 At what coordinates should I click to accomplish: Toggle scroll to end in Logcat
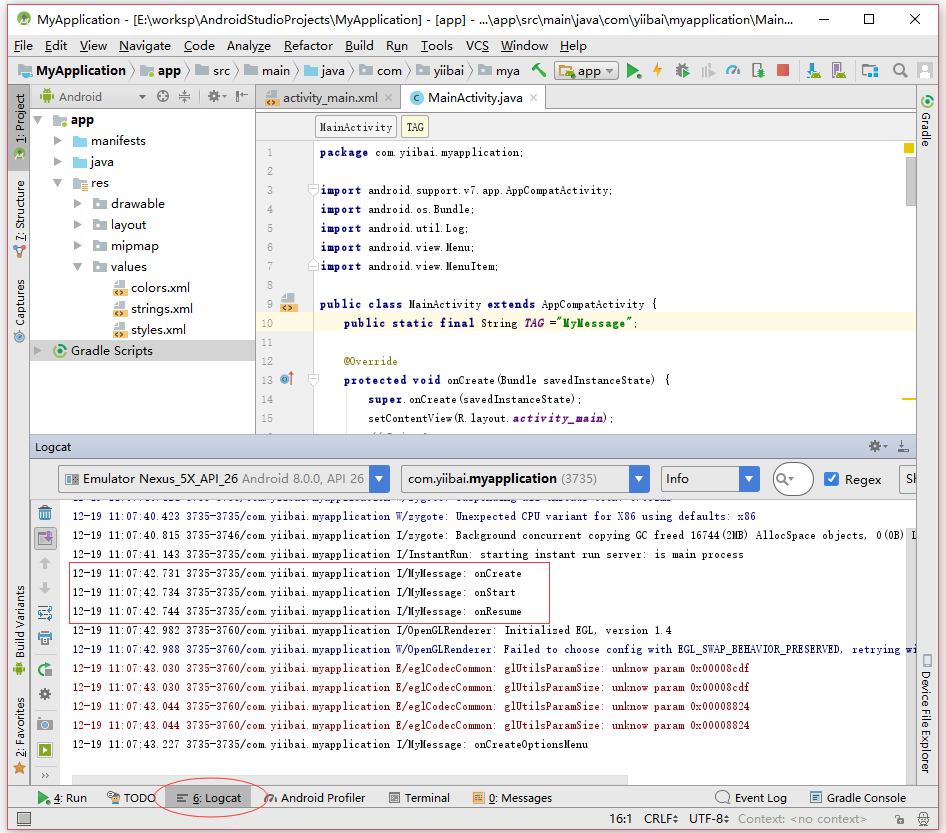pos(45,538)
